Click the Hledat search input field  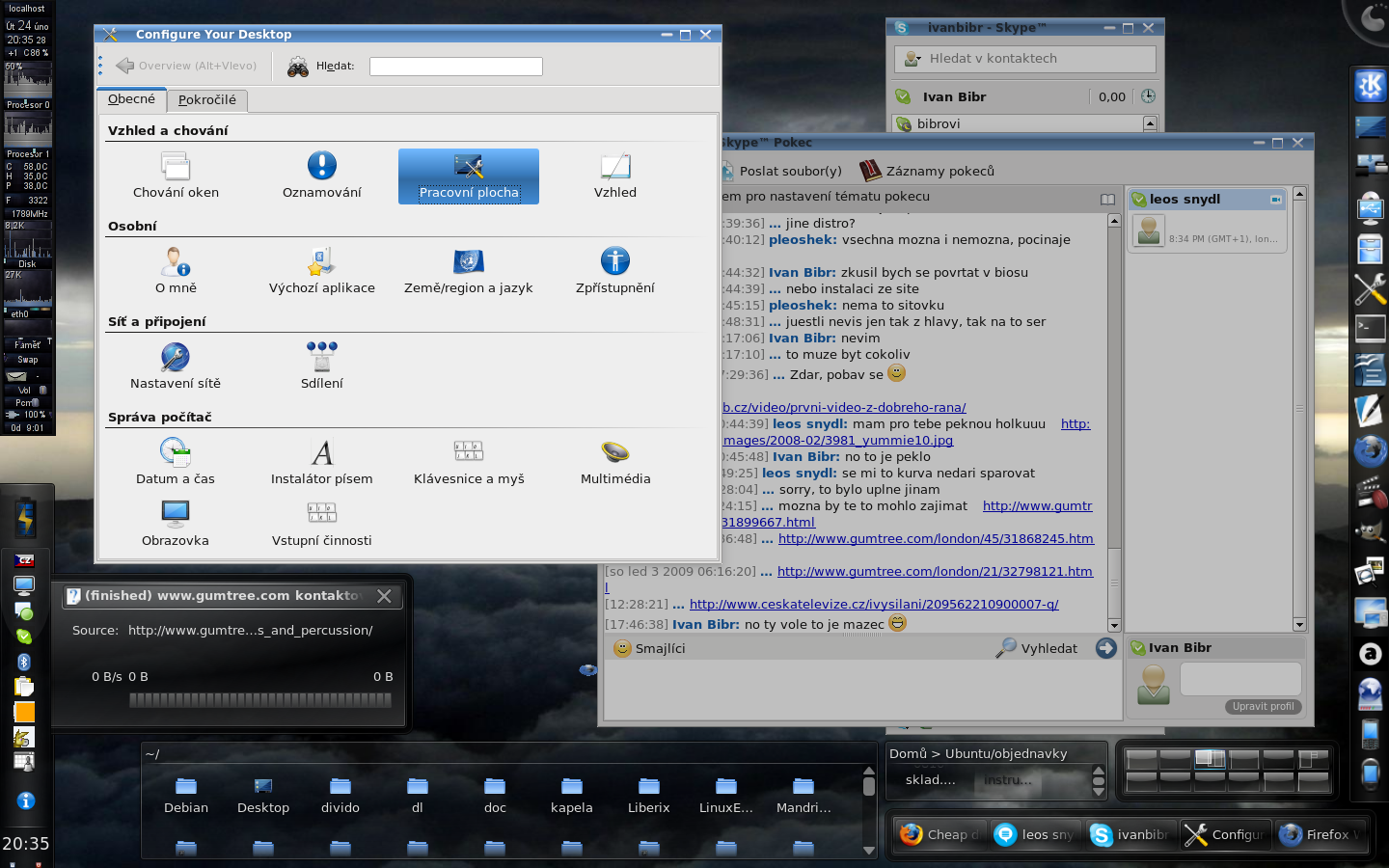click(456, 66)
